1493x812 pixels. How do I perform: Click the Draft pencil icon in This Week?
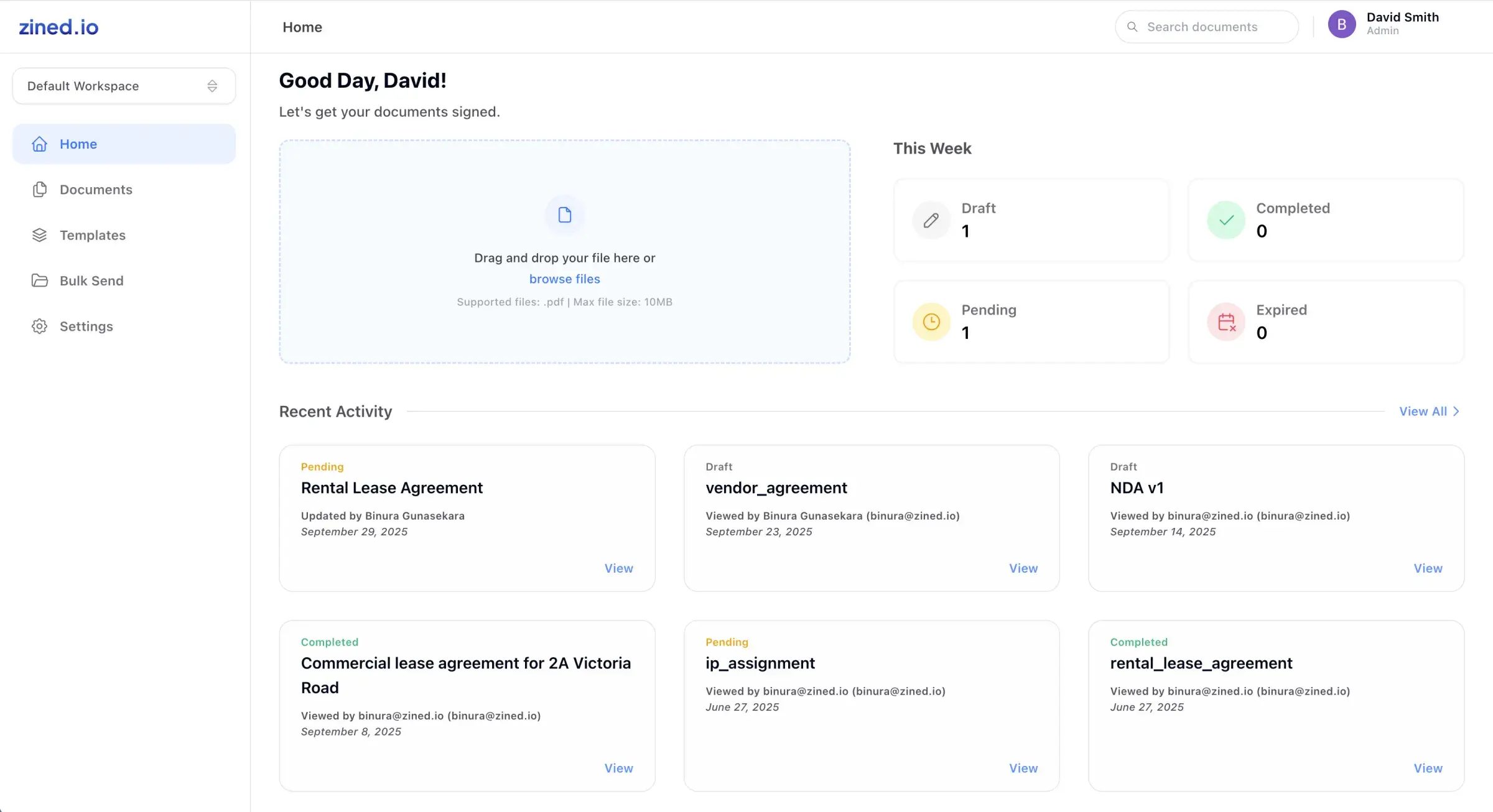[x=931, y=220]
